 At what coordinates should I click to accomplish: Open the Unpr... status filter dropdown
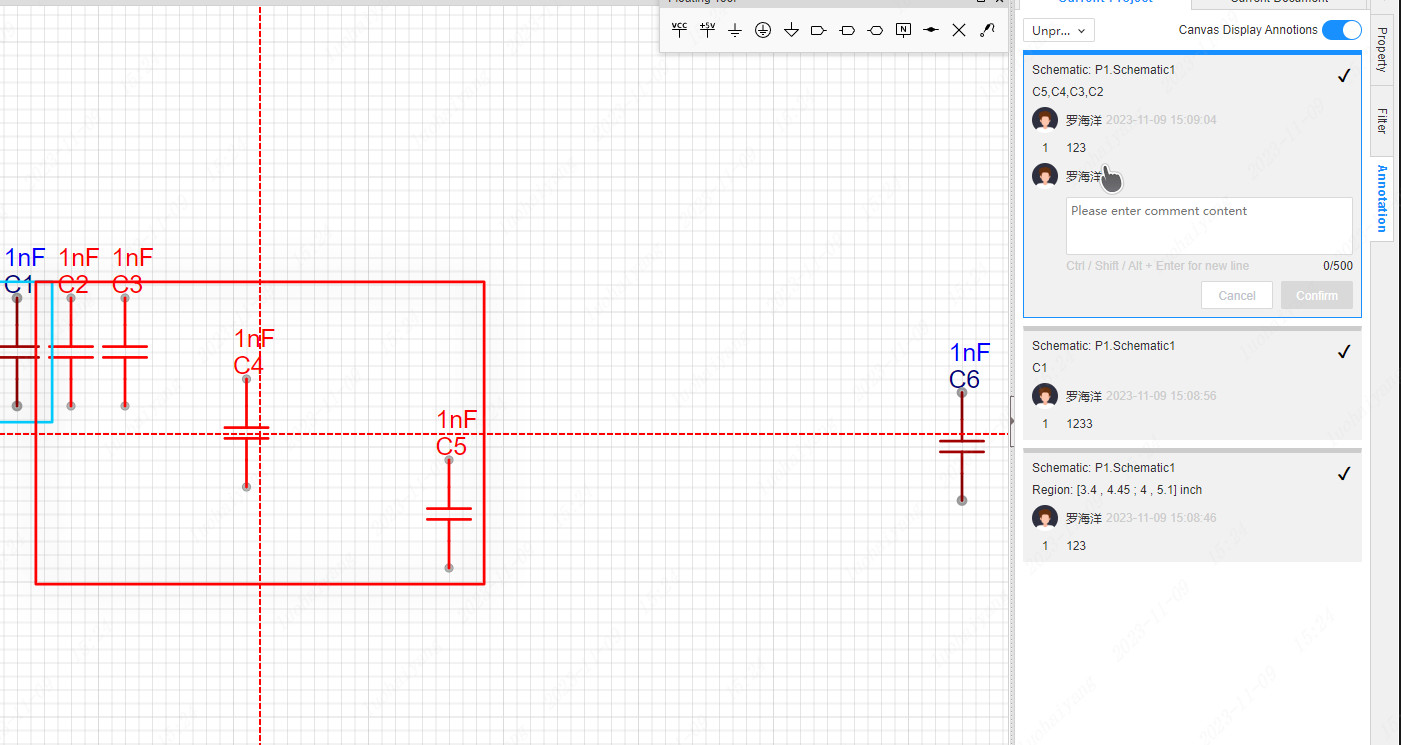[x=1059, y=30]
